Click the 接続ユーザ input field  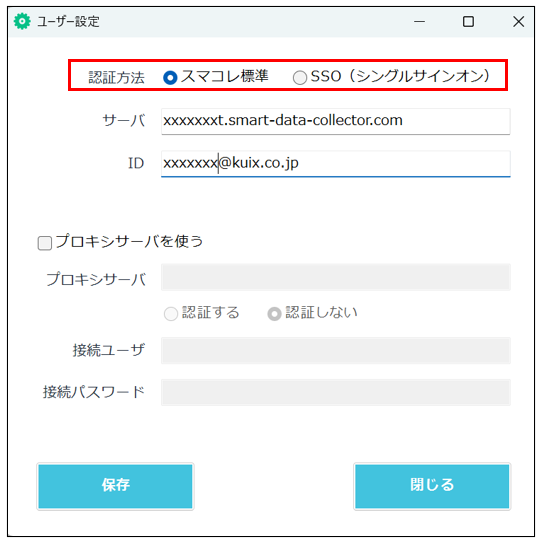pos(336,351)
